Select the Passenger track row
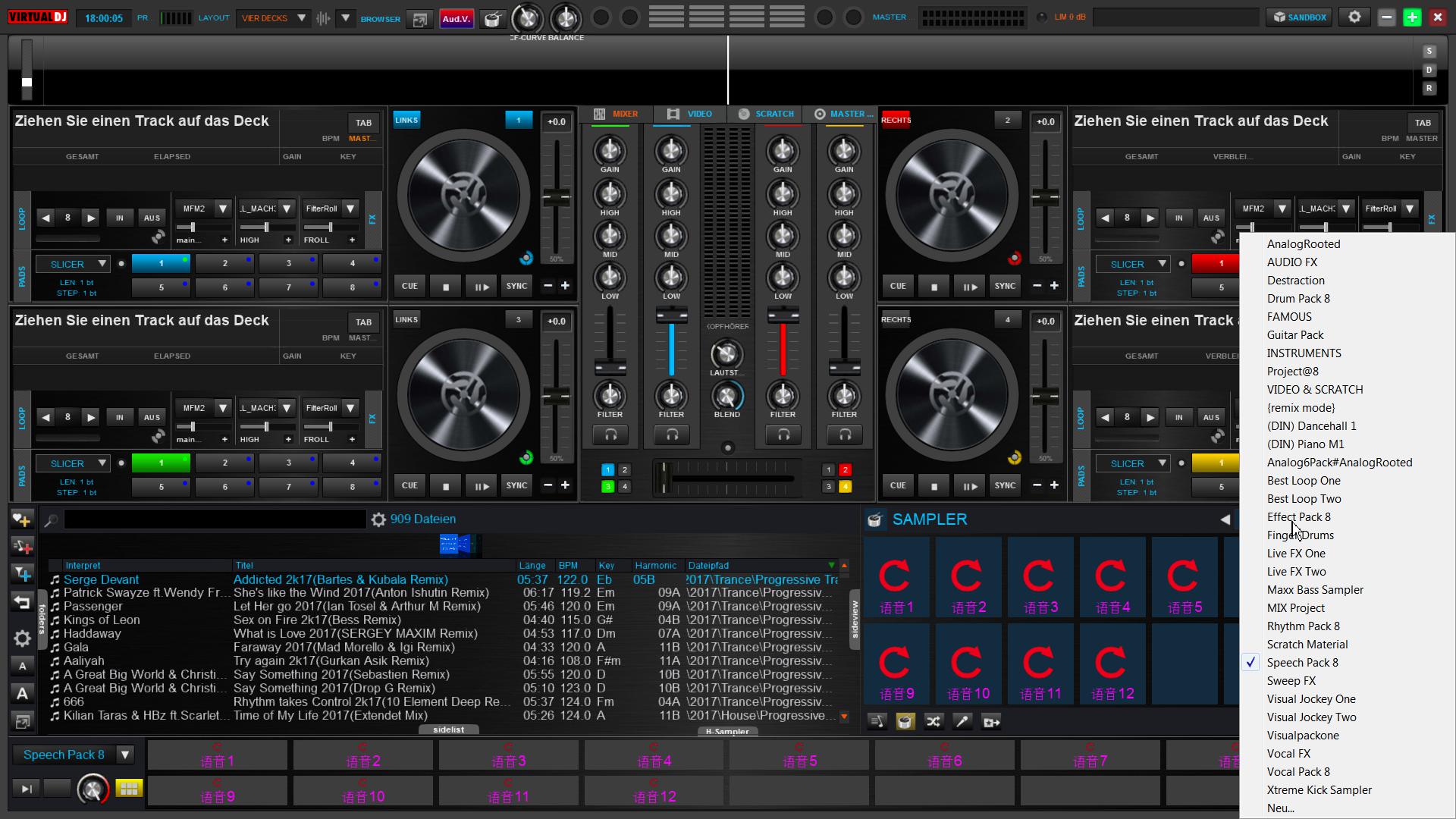The image size is (1456, 819). (444, 607)
